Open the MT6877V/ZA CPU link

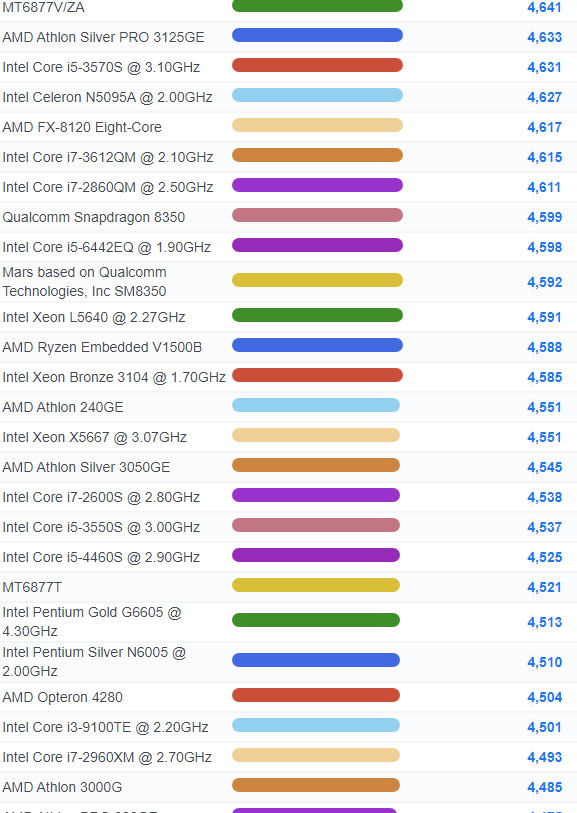[44, 7]
